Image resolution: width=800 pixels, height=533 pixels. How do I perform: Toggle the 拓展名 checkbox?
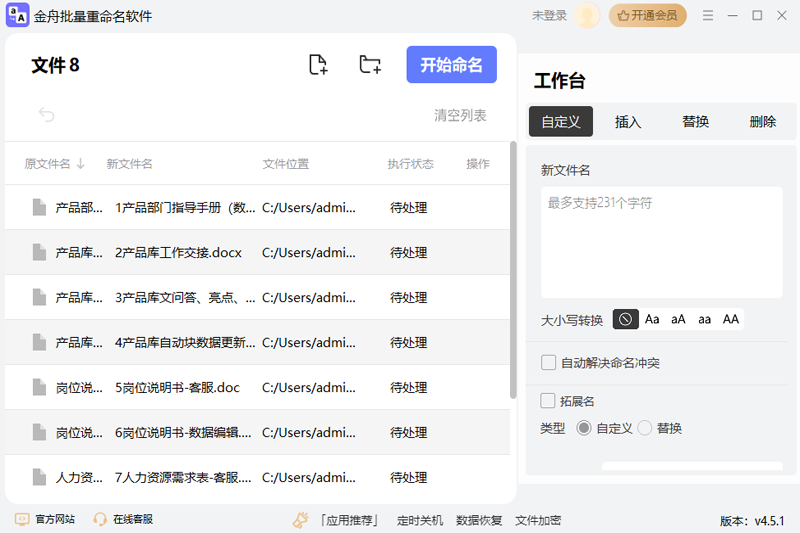pos(548,401)
